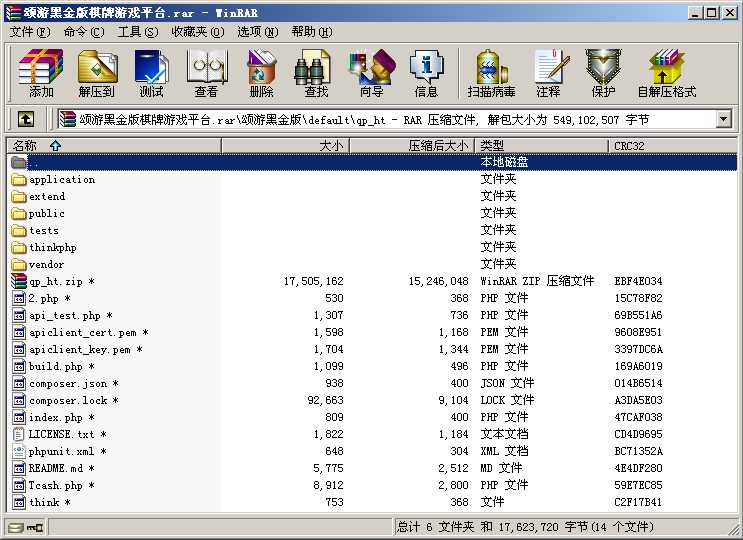Sort by 类型 column header
Viewport: 743px width, 540px height.
(541, 145)
